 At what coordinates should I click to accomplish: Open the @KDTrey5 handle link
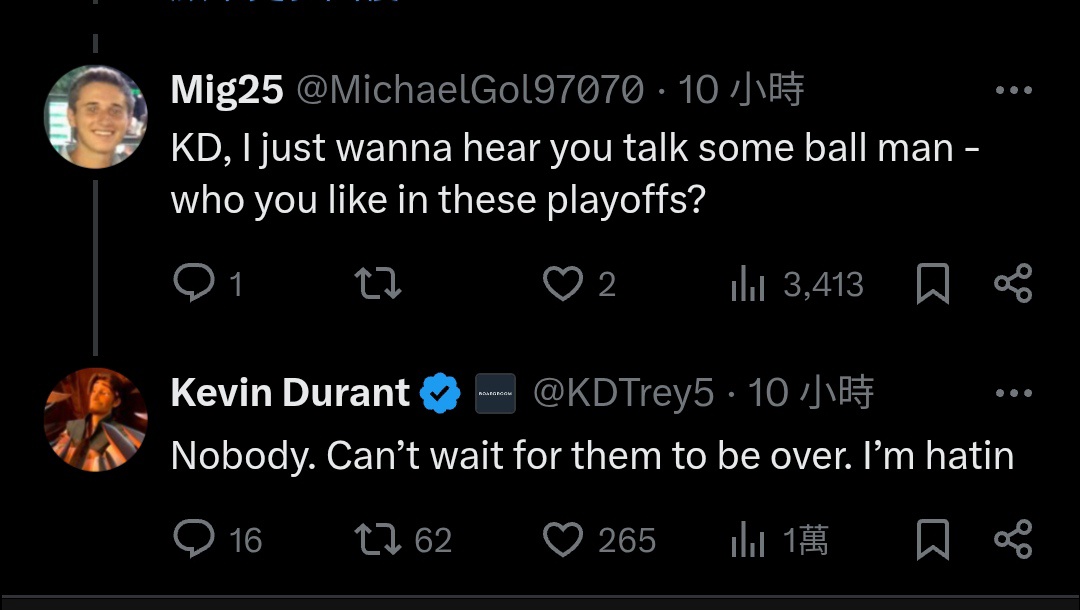tap(623, 393)
